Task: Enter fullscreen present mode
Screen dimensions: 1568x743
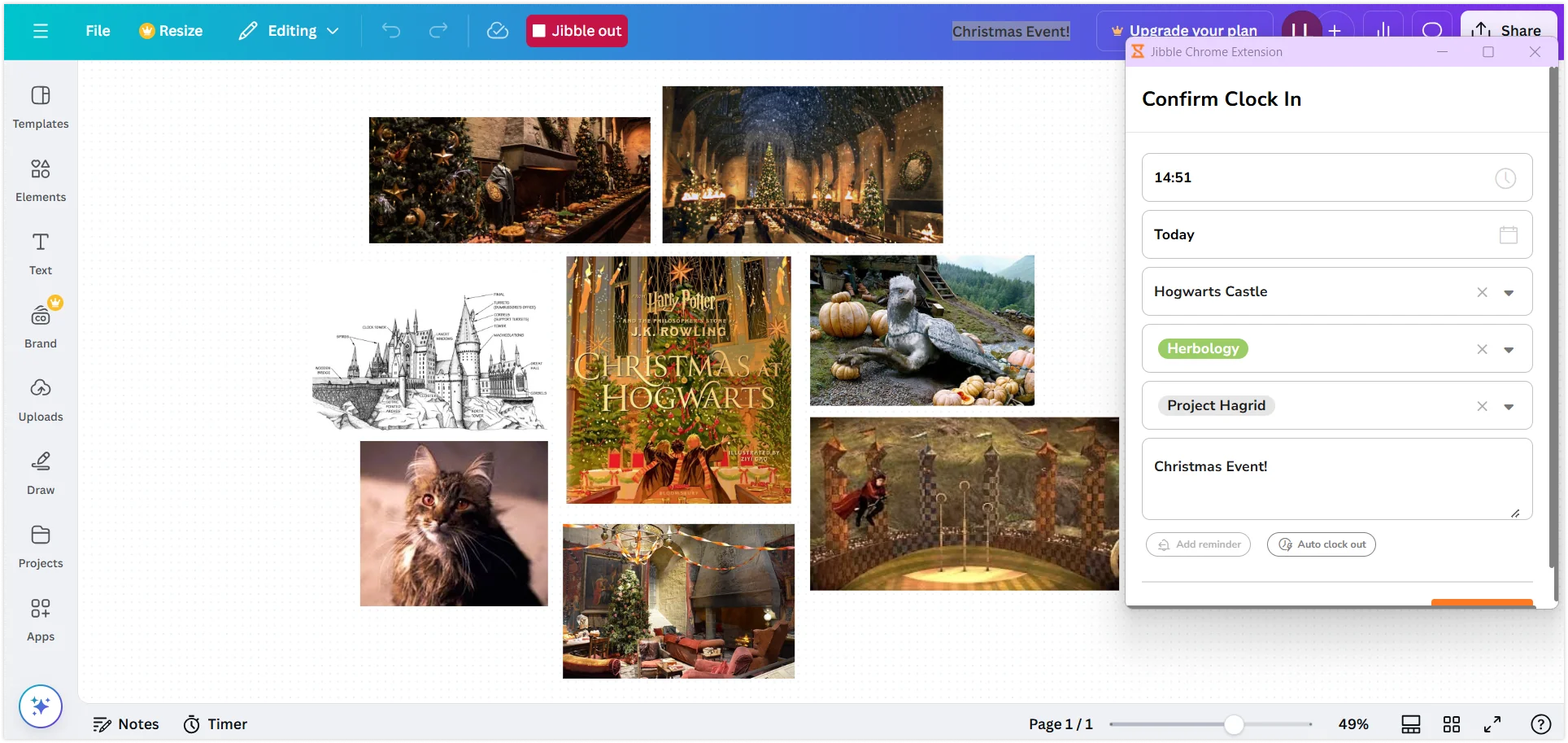Action: [1492, 724]
